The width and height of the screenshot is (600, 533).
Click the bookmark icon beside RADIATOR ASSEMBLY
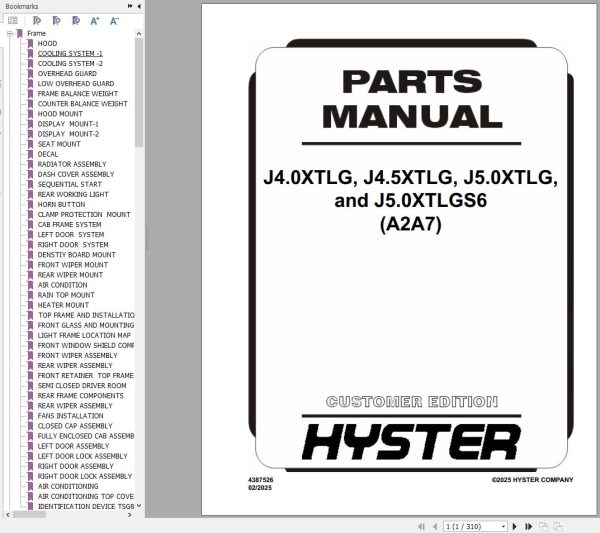[31, 164]
